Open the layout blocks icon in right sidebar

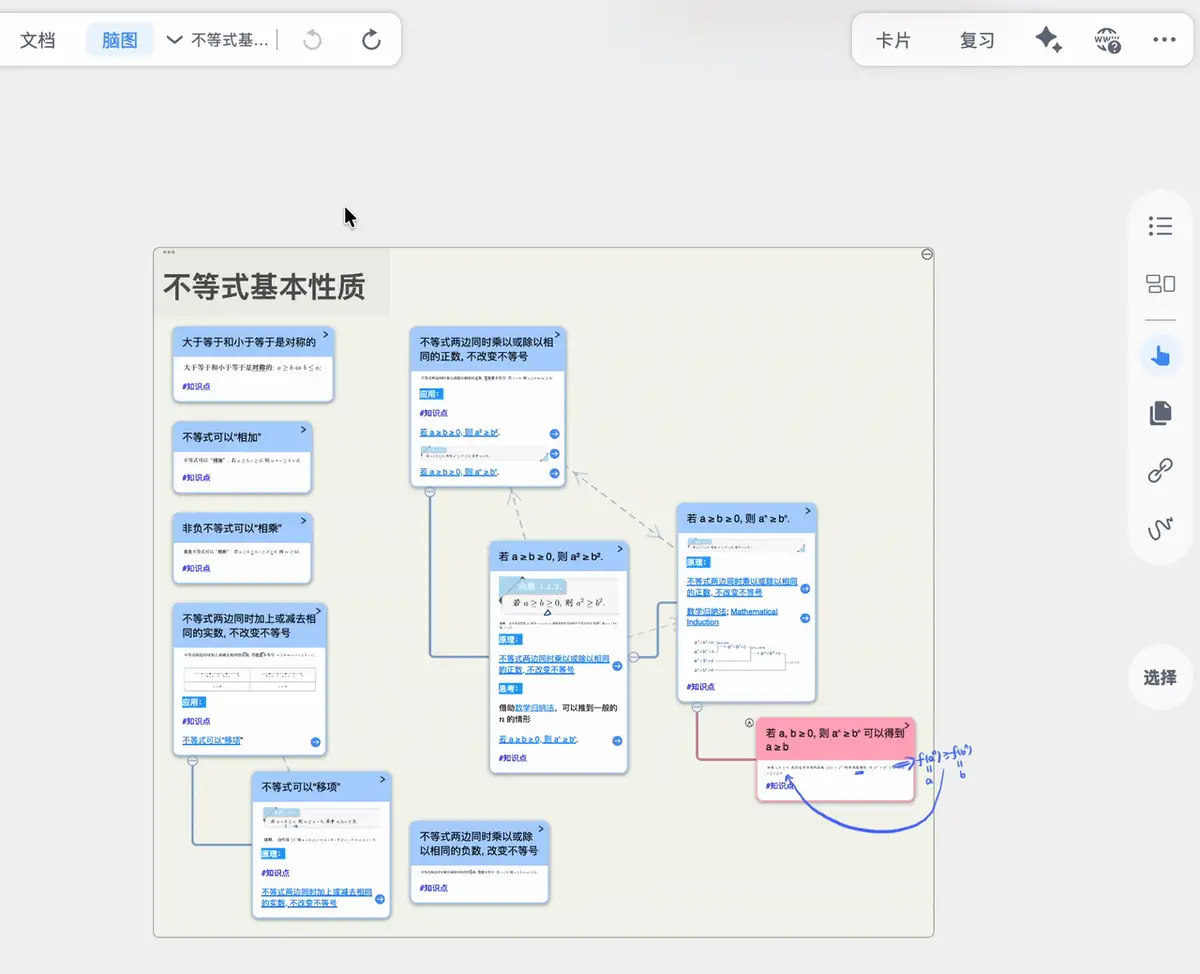pyautogui.click(x=1160, y=284)
